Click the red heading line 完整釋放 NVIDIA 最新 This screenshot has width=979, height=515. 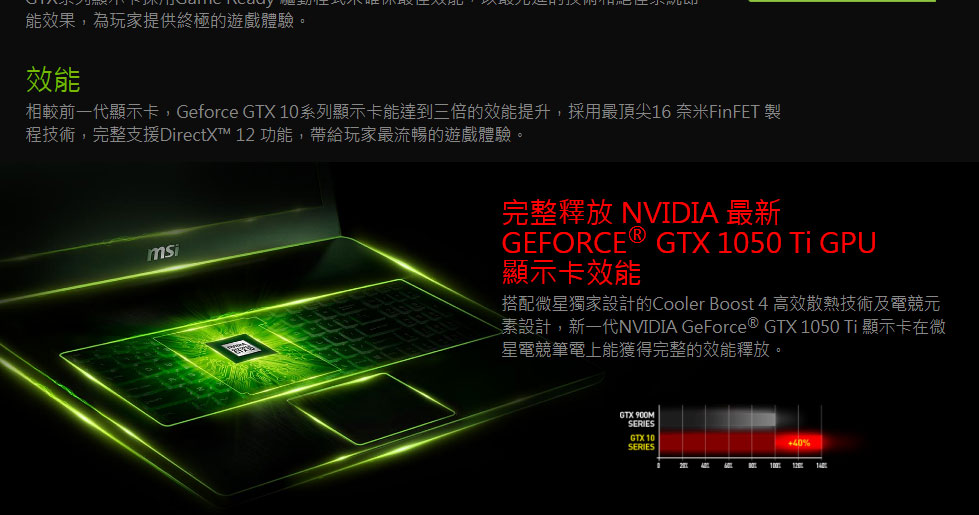(x=641, y=213)
